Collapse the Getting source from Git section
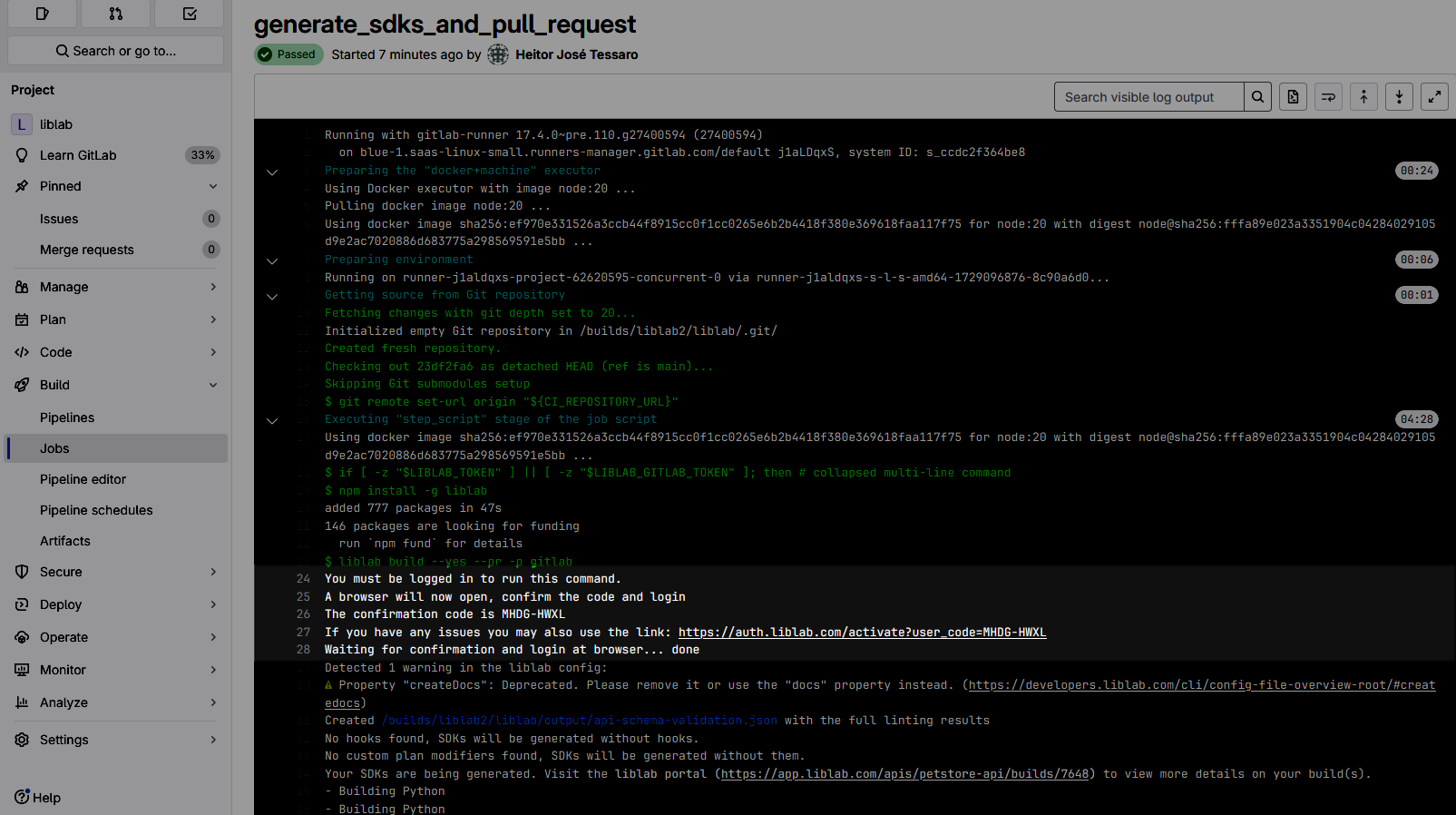 272,296
